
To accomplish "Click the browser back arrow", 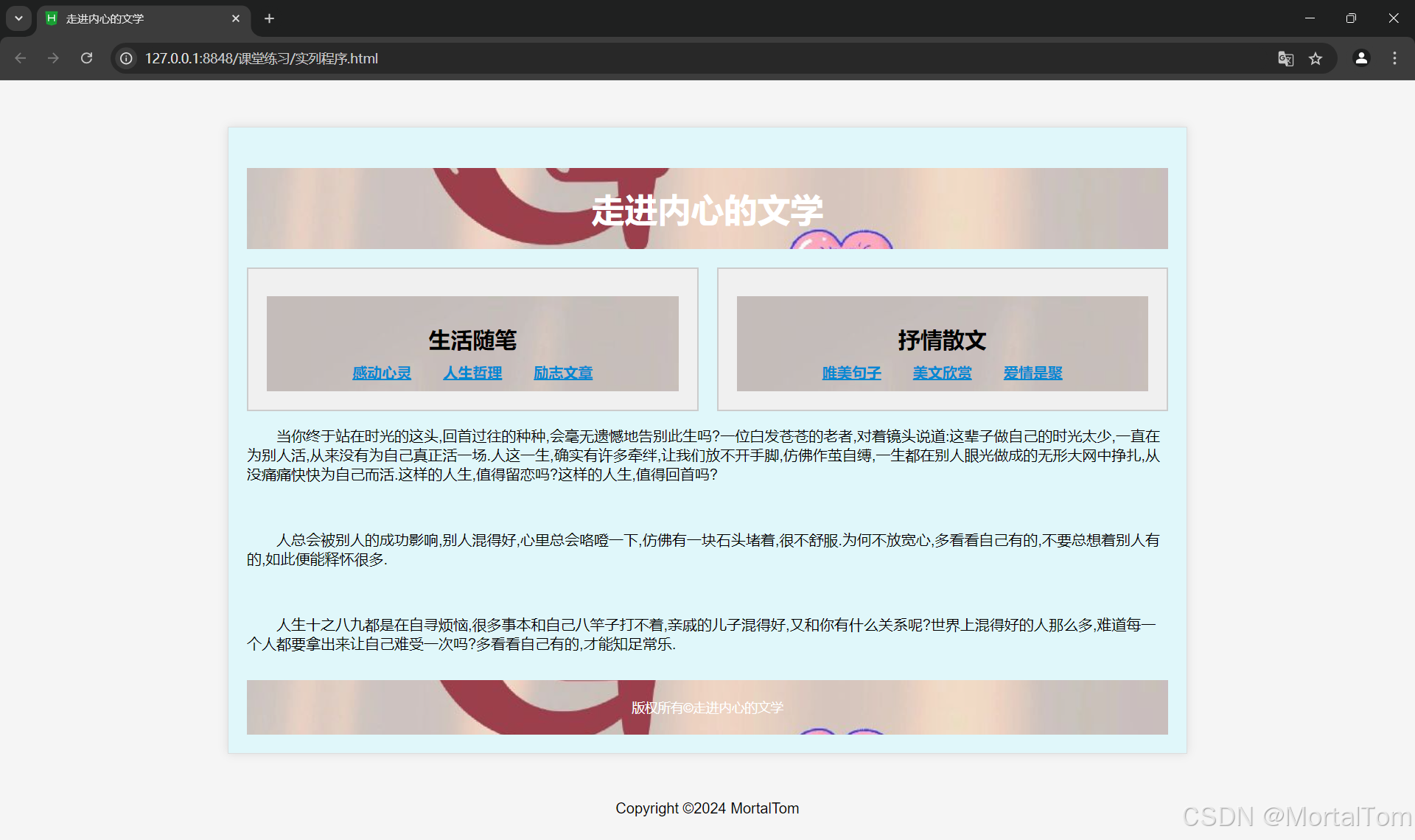I will tap(21, 58).
